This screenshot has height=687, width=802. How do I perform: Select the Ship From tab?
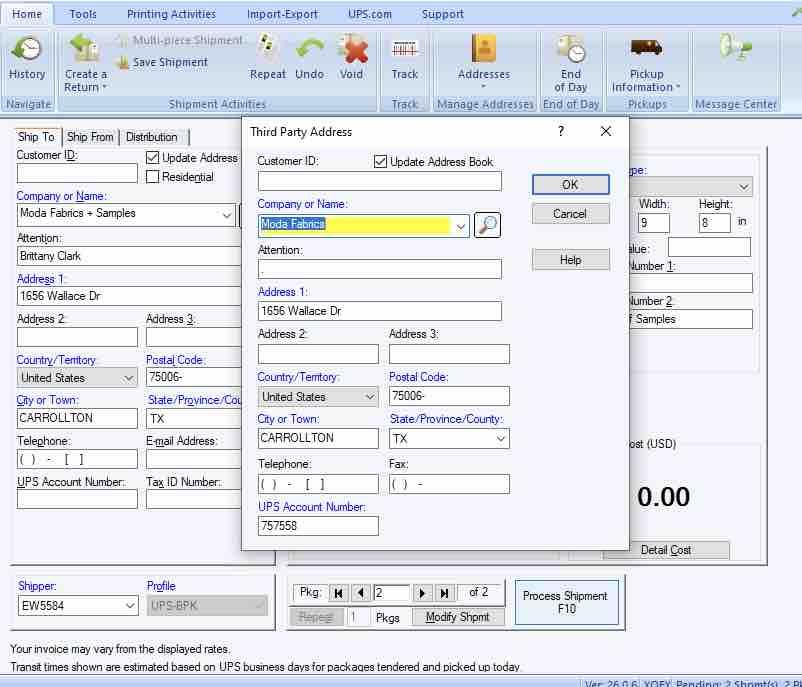point(90,137)
